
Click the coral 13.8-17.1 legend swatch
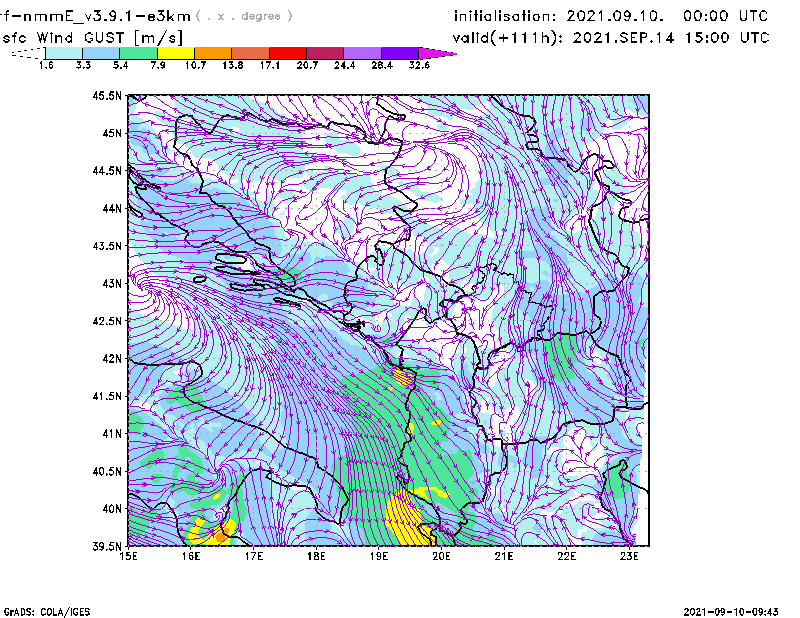pos(251,53)
